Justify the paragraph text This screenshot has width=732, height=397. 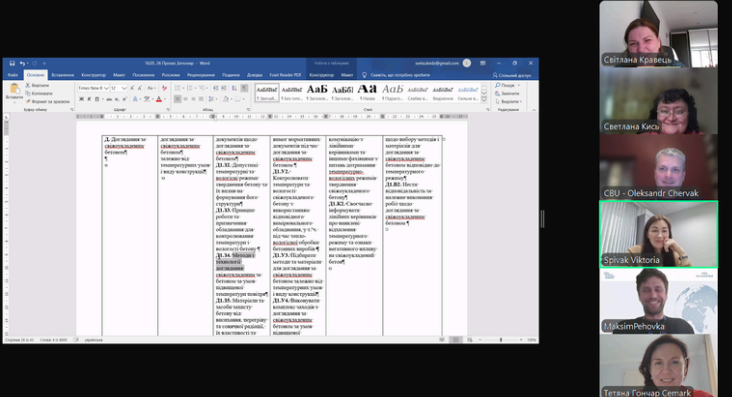[201, 99]
